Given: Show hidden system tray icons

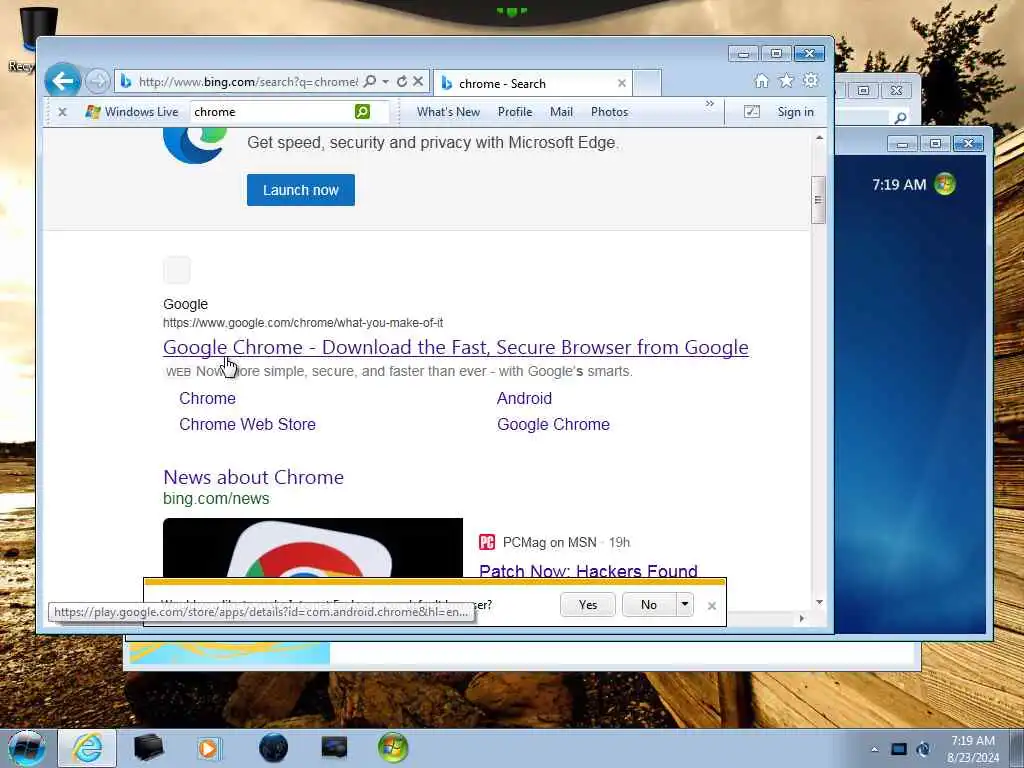Looking at the screenshot, I should point(874,749).
